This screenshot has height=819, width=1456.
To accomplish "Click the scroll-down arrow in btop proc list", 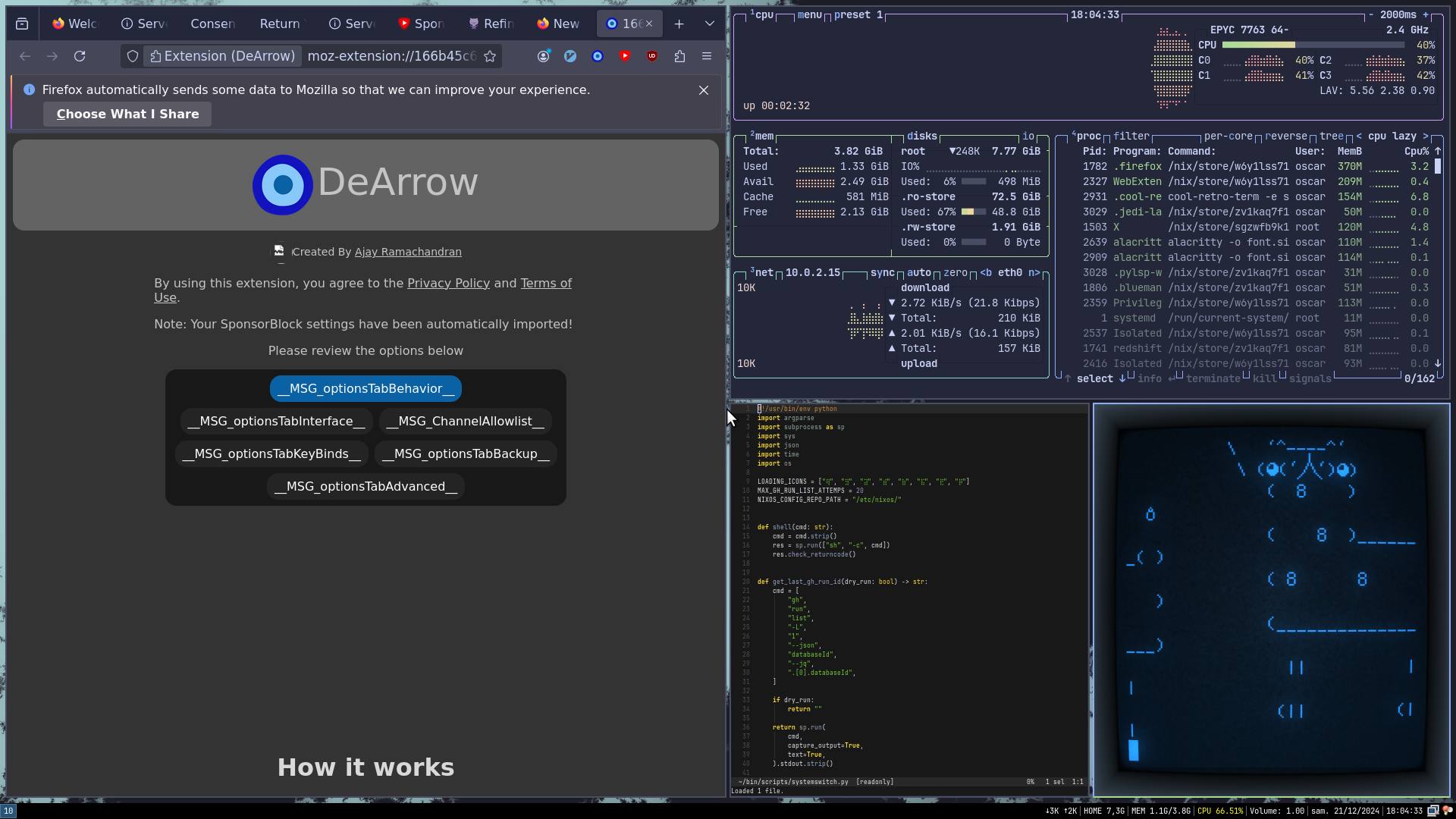I will point(1438,363).
